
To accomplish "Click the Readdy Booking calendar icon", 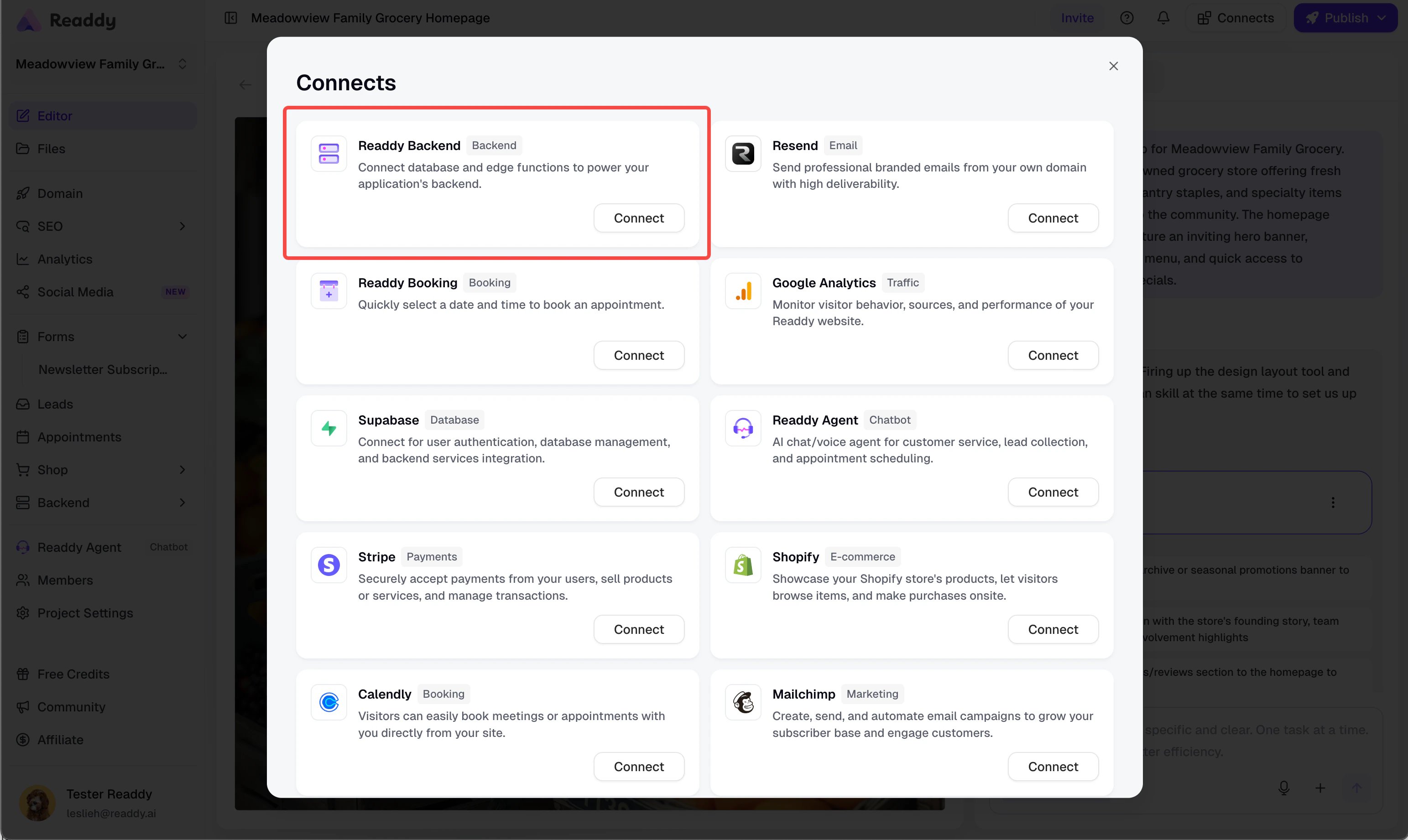I will [x=329, y=291].
